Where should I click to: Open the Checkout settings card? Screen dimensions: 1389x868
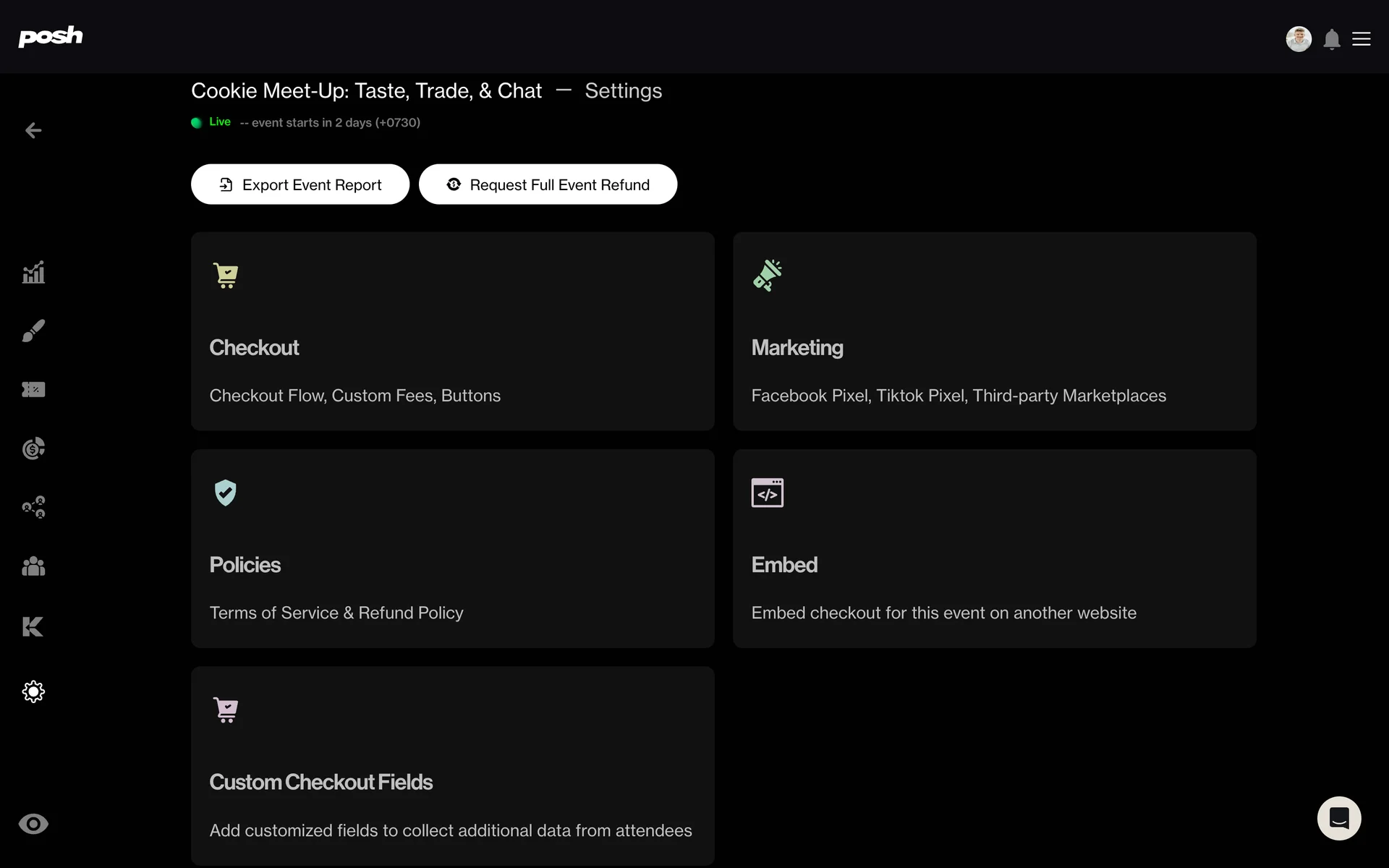(452, 331)
